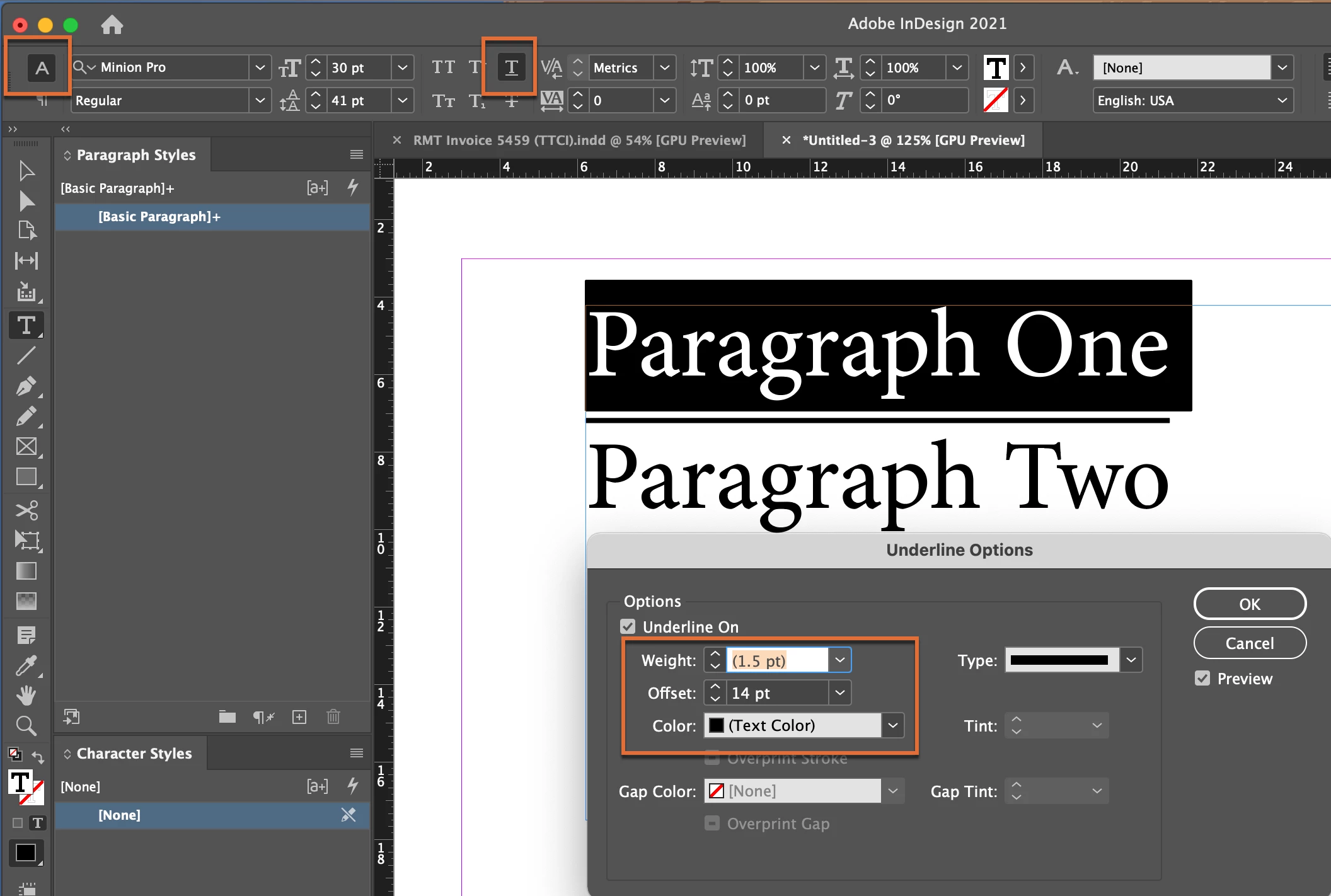Select the Rectangle Frame tool

[x=26, y=446]
